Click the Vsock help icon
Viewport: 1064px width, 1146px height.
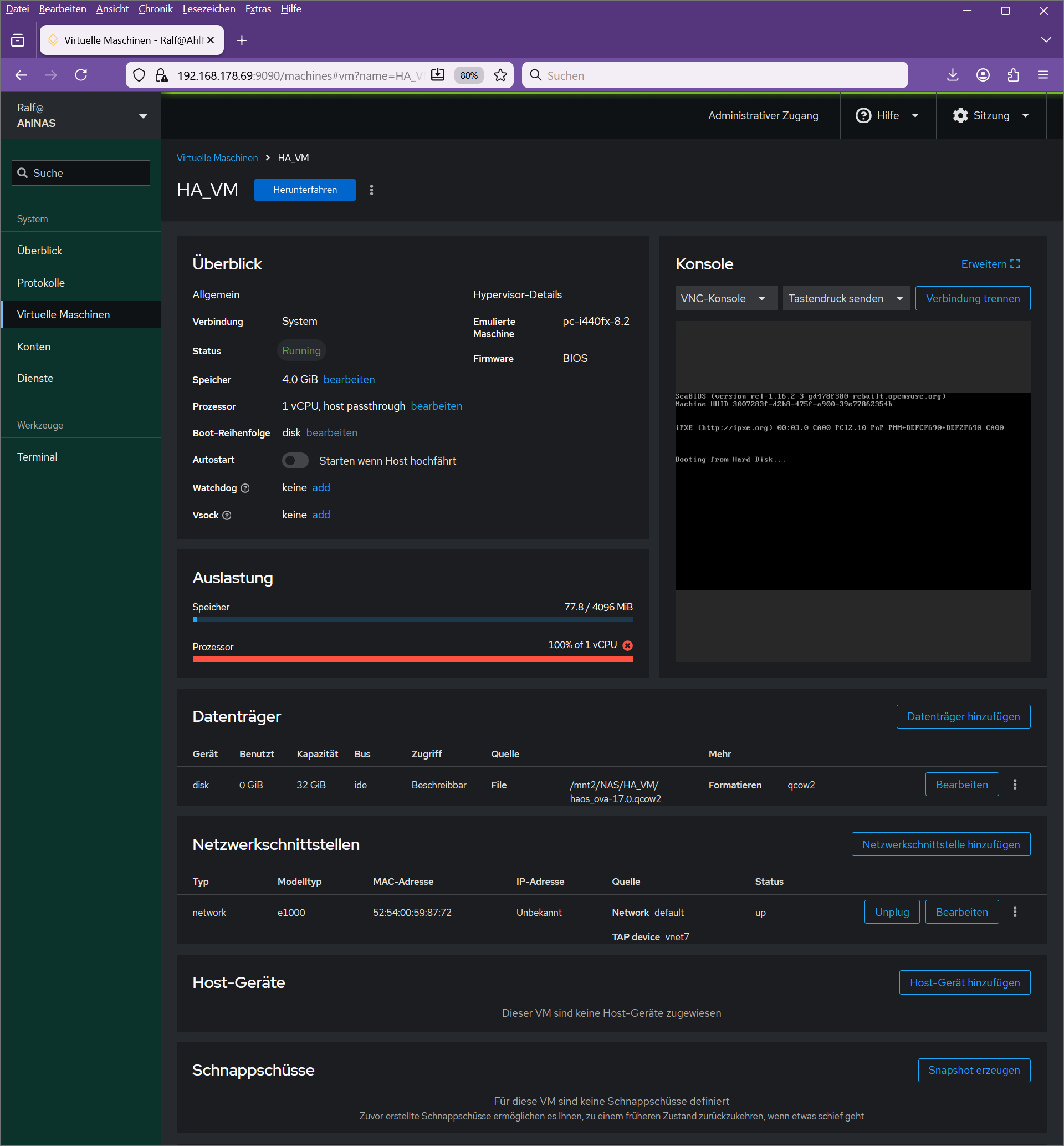[x=227, y=516]
